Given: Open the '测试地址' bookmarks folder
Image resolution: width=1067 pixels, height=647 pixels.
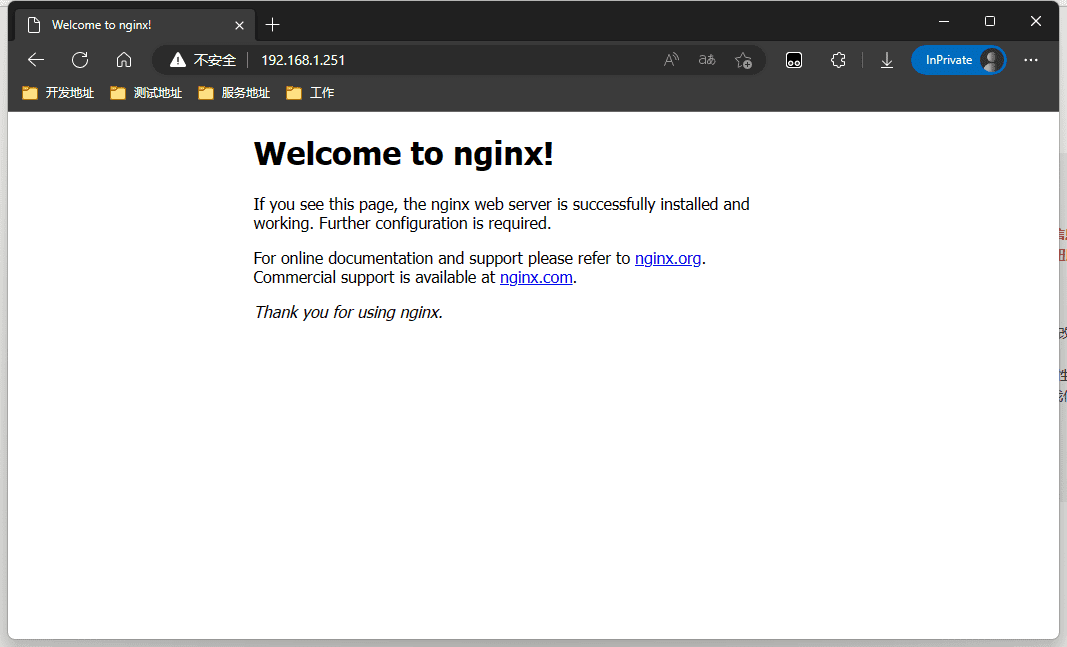Looking at the screenshot, I should 146,93.
